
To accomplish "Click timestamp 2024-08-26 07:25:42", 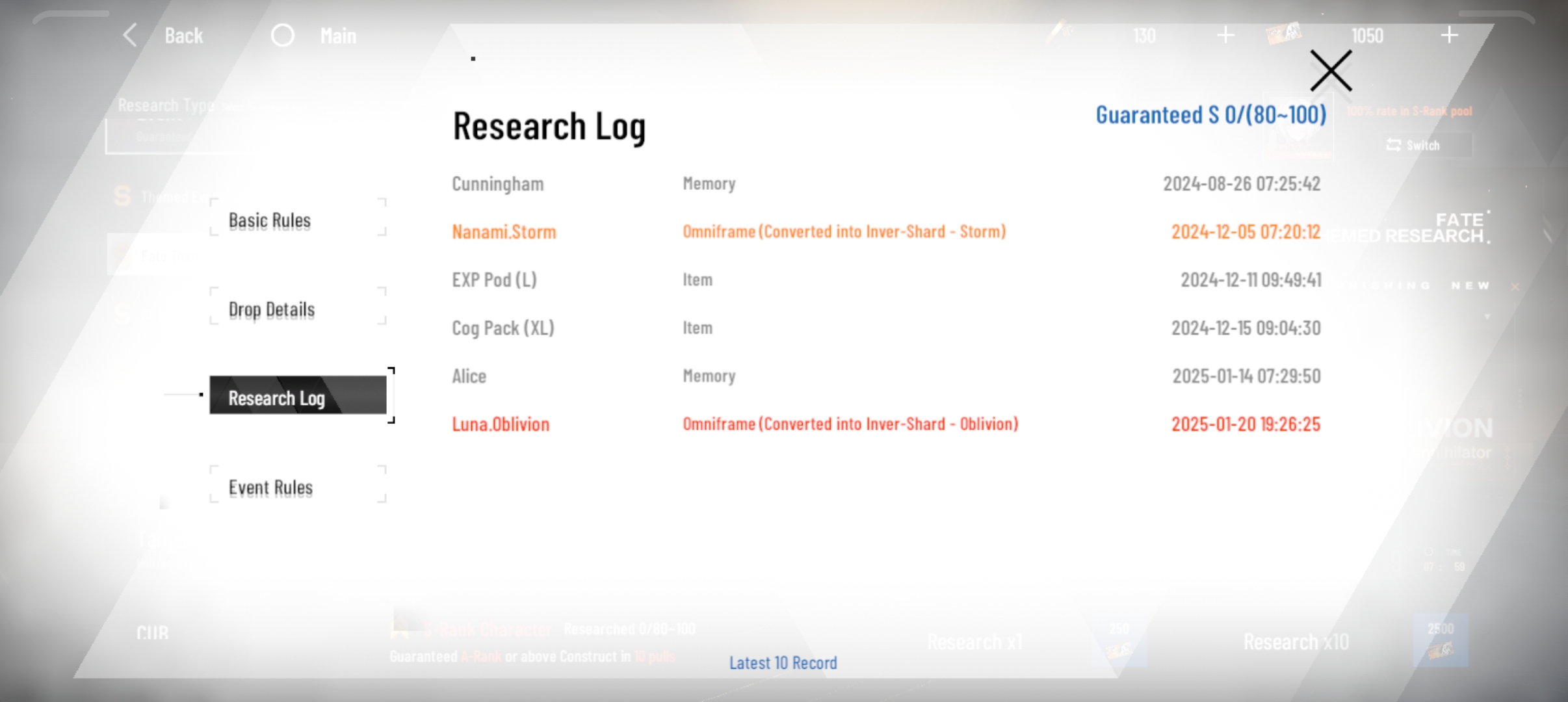I will coord(1242,184).
